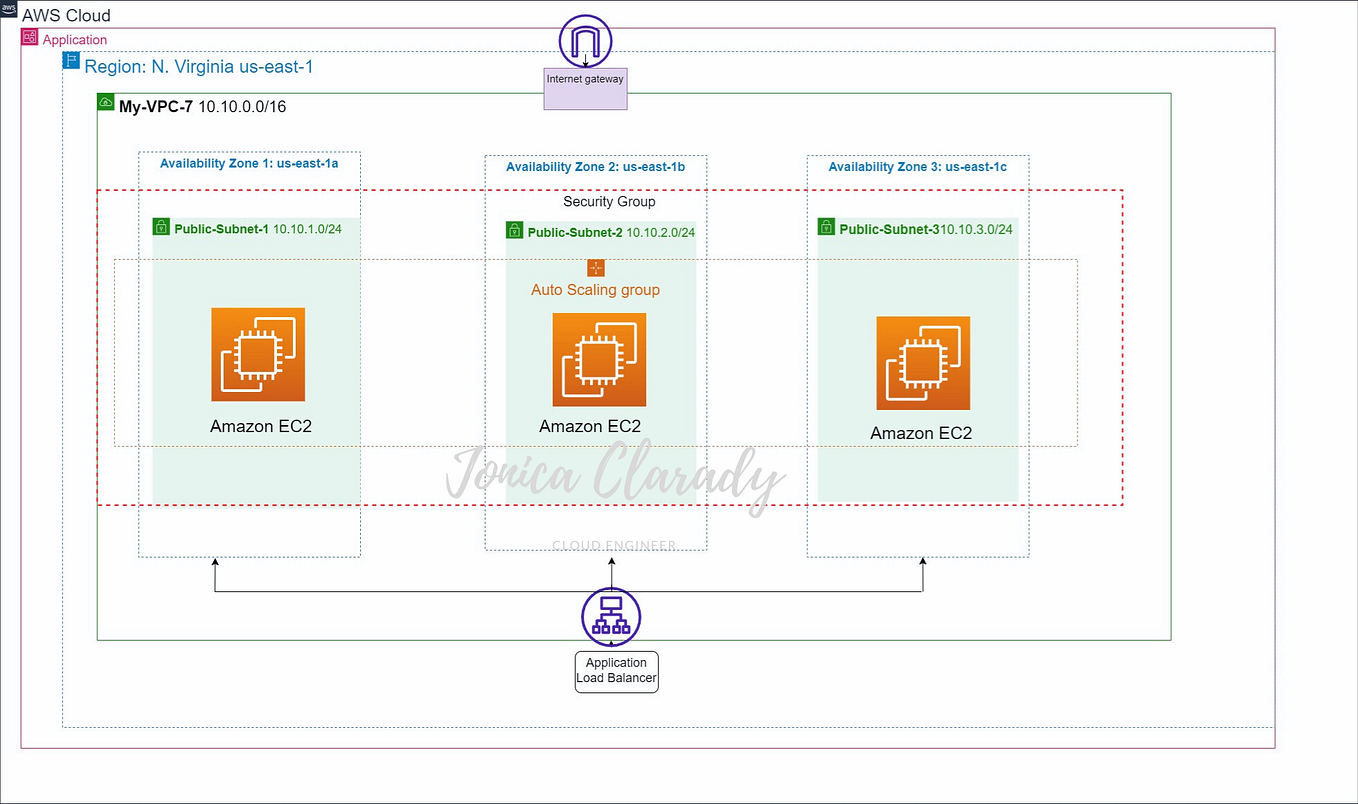Click the My-VPC-7 10.10.0.0/16 label

pyautogui.click(x=203, y=106)
